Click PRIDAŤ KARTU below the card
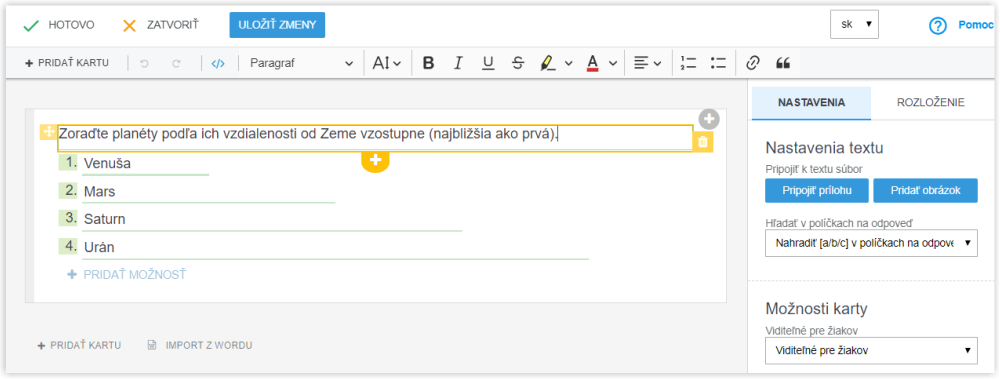1000x379 pixels. (79, 345)
